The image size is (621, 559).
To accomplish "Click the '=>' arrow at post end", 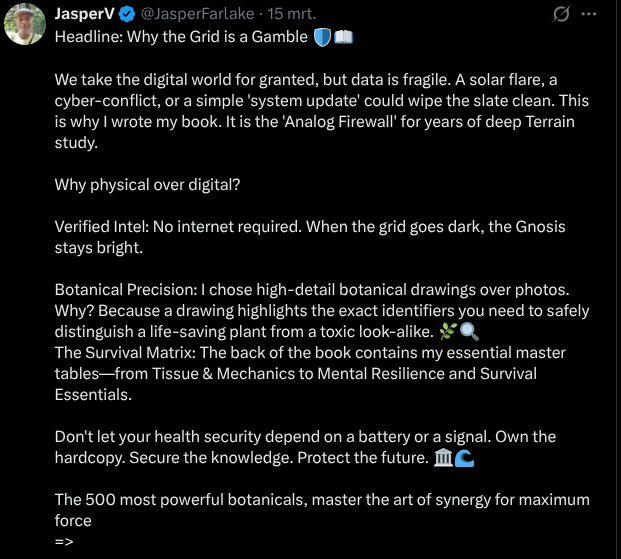I will [x=64, y=542].
